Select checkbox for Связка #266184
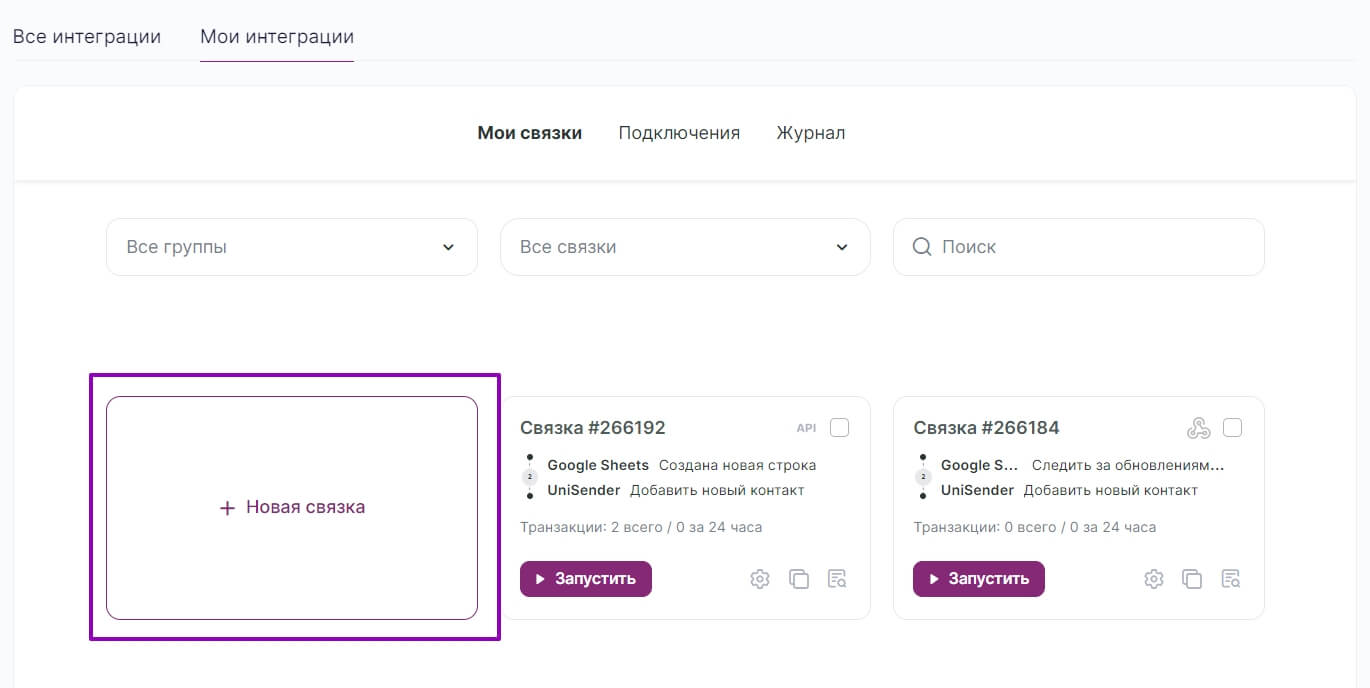Image resolution: width=1370 pixels, height=688 pixels. [x=1233, y=428]
